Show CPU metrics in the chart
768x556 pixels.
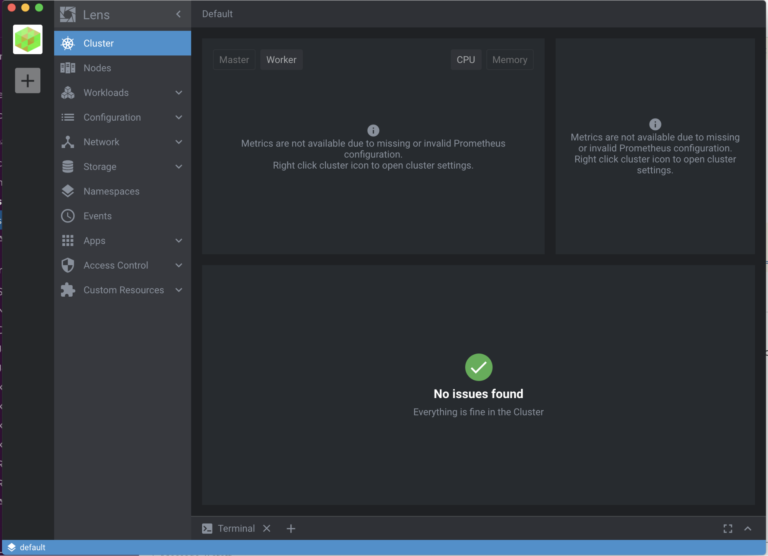tap(466, 60)
